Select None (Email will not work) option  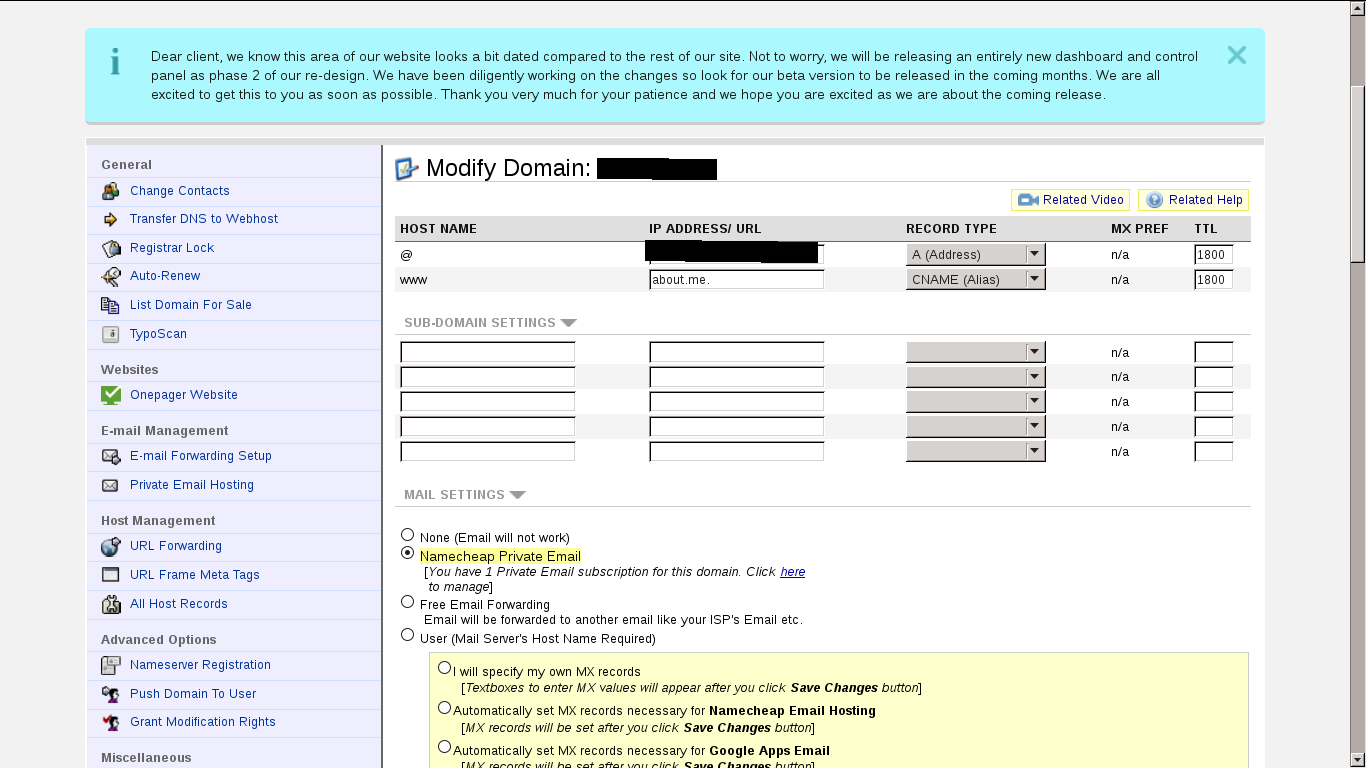[407, 535]
